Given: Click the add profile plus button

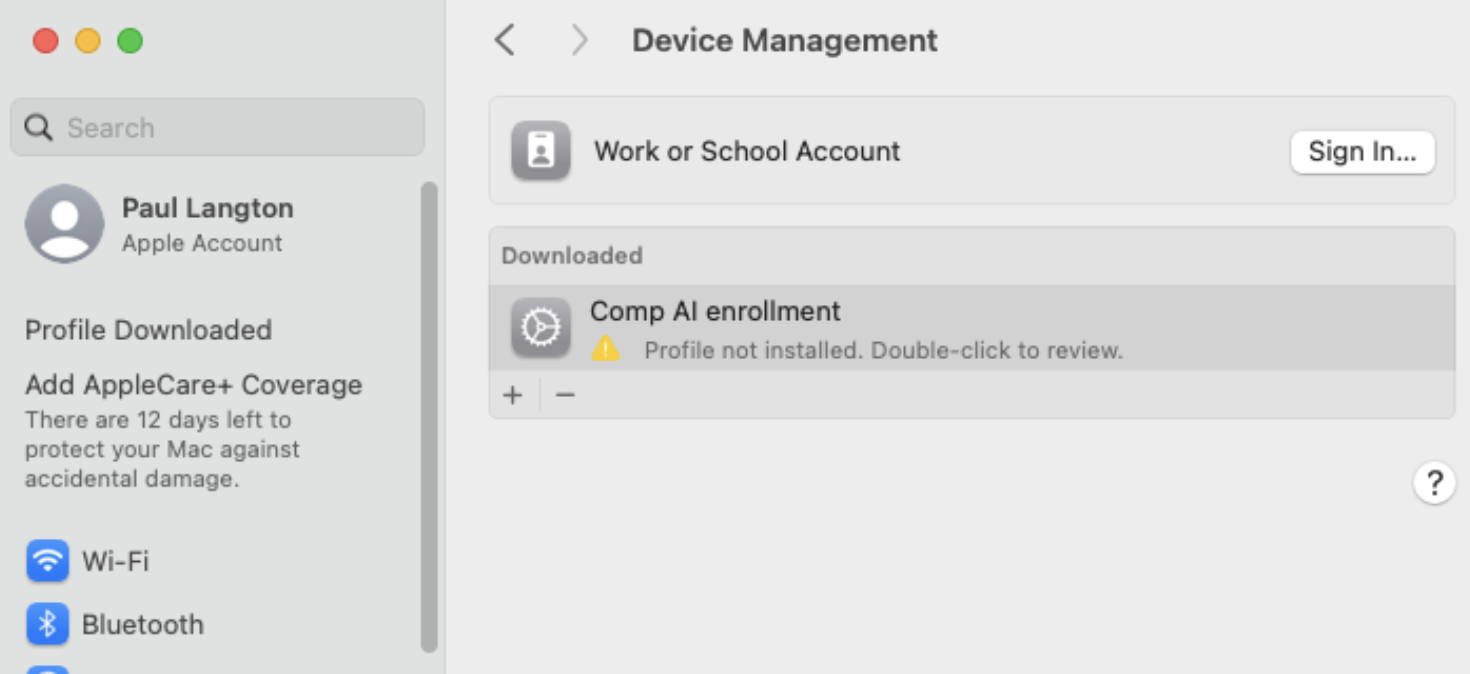Looking at the screenshot, I should [x=512, y=394].
